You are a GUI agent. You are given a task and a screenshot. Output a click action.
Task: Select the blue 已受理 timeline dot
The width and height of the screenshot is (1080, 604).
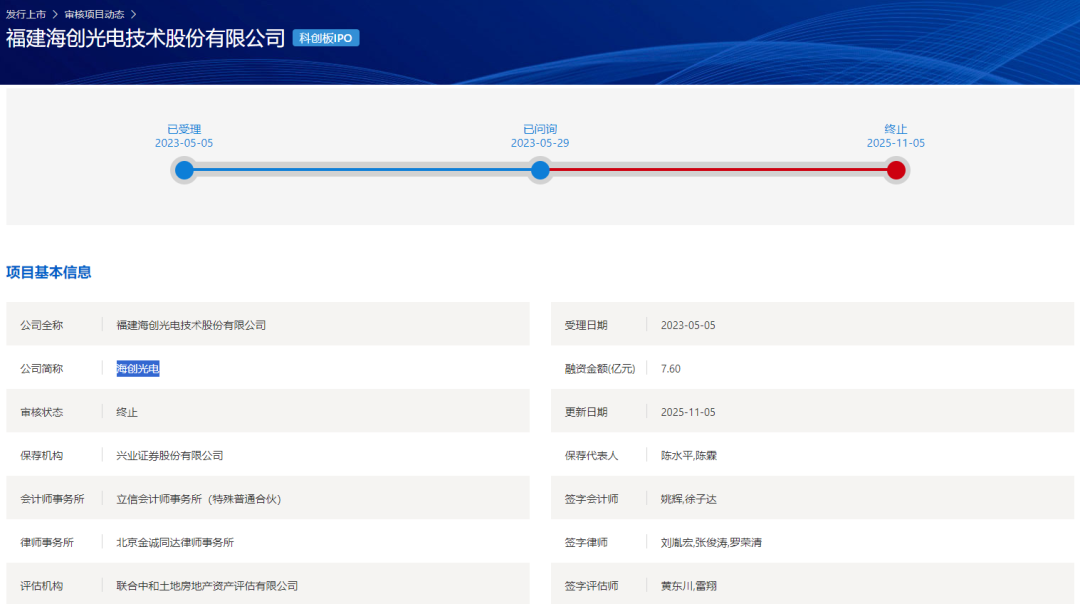184,170
